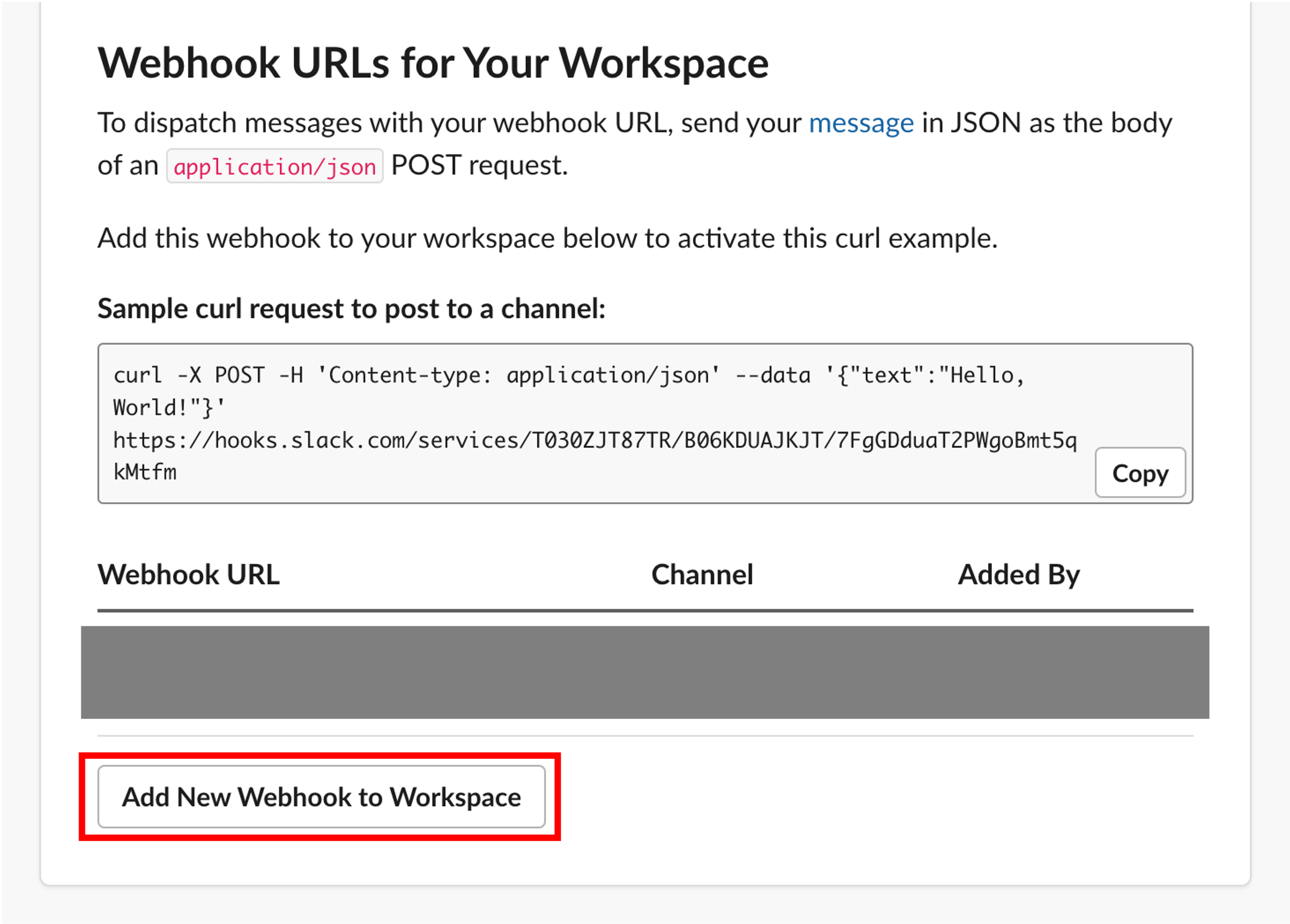Click the 'Add this webhook to your workspace' sentence
The height and width of the screenshot is (924, 1290).
(547, 238)
